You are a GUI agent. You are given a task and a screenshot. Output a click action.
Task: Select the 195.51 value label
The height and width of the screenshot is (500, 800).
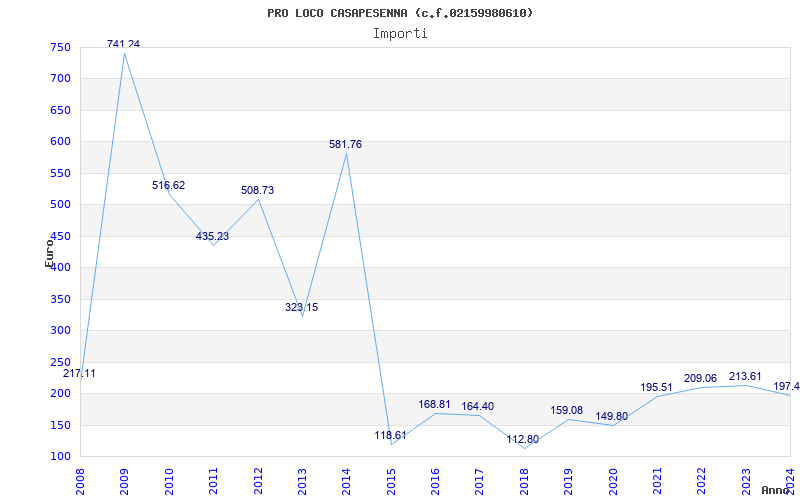click(x=656, y=387)
